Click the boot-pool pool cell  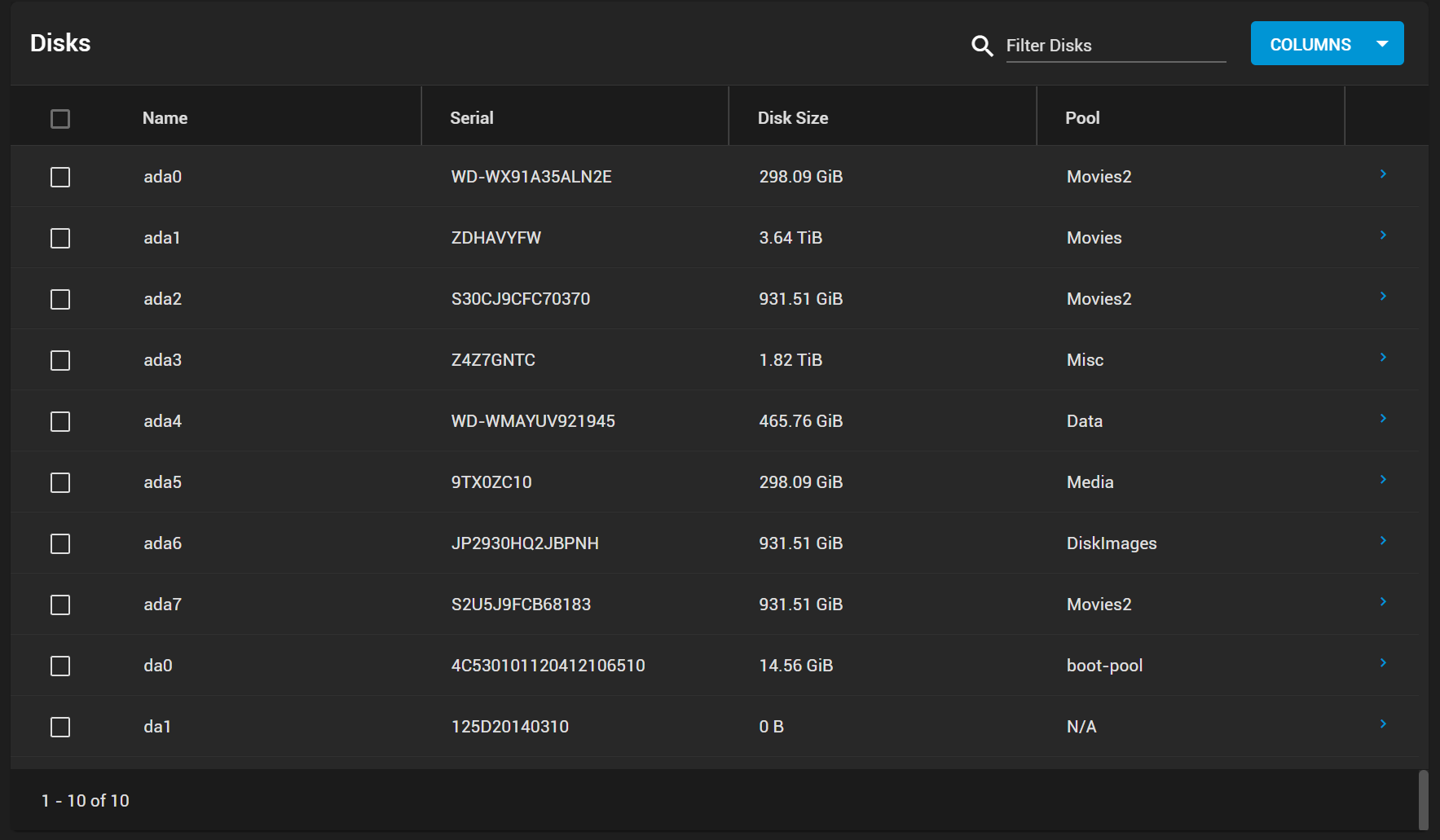point(1105,666)
